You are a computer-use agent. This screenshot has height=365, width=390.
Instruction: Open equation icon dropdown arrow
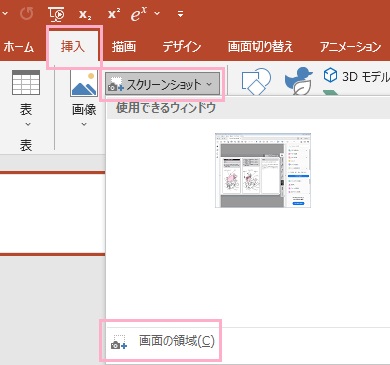pos(157,14)
